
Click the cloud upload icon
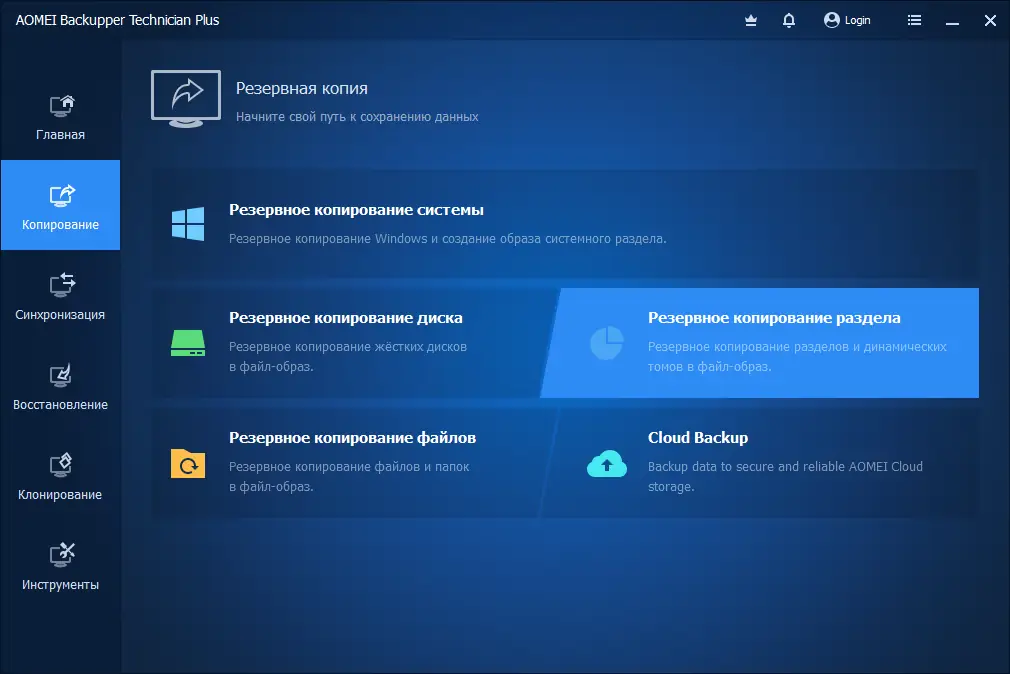tap(607, 464)
